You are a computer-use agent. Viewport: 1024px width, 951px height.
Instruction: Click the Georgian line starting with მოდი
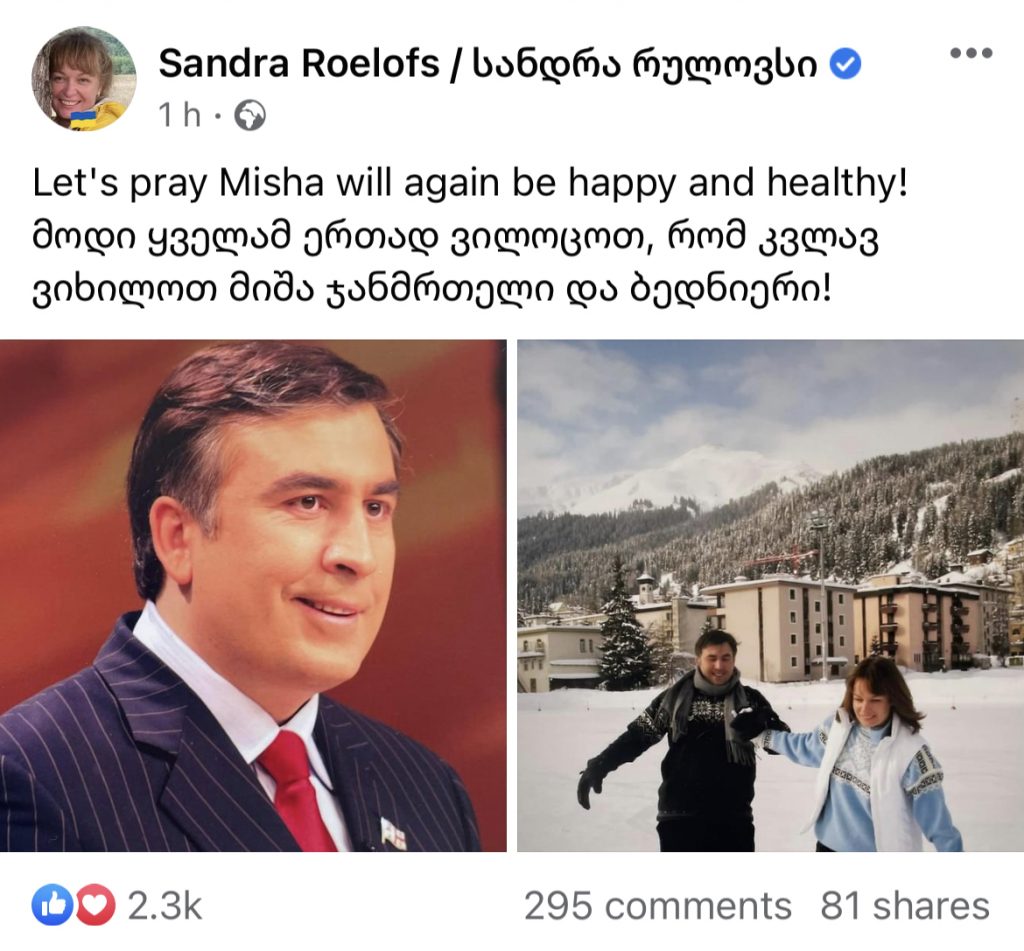coord(455,238)
